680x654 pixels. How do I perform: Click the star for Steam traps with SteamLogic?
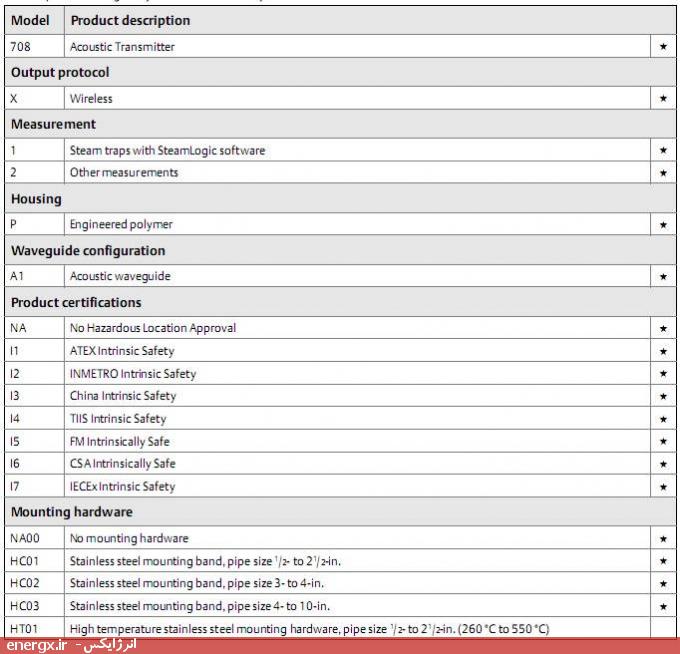point(663,150)
